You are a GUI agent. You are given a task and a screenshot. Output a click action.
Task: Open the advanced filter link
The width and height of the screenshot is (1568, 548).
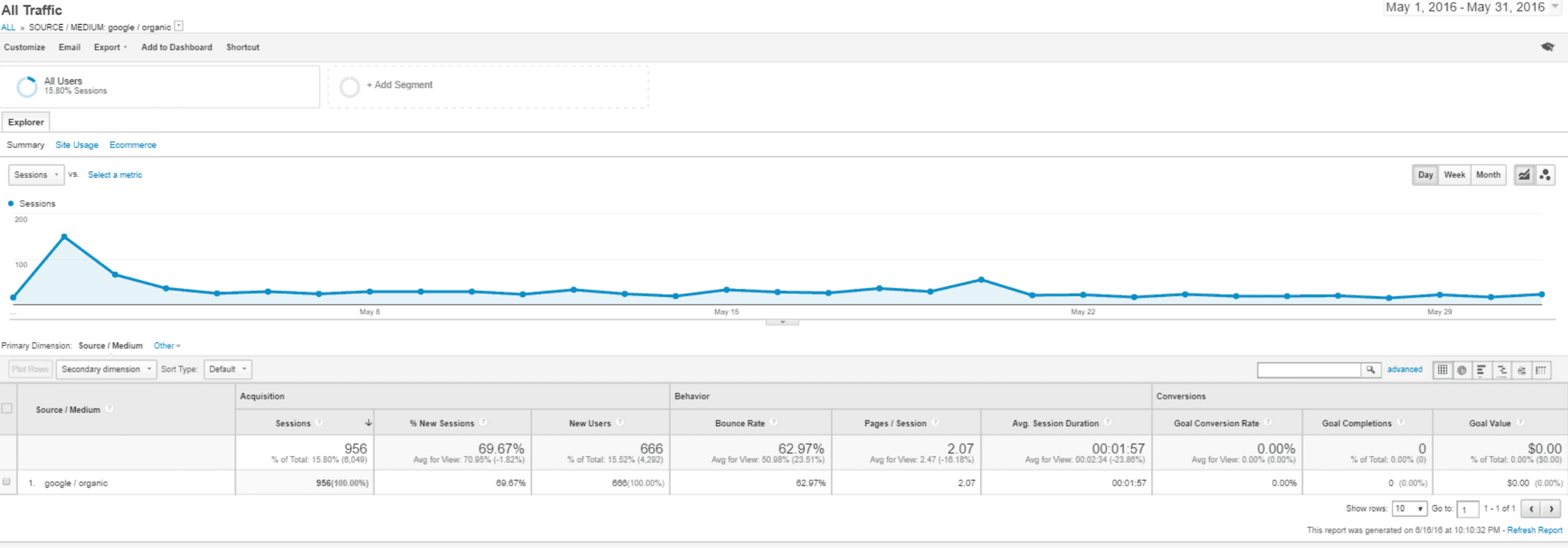(x=1404, y=370)
